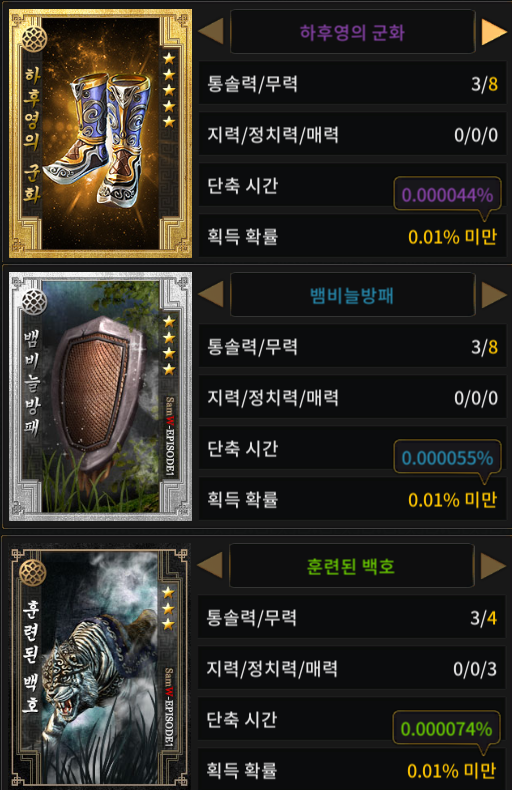
Task: Click the 통솔력/무력 row of 뱀비늘방패
Action: coord(352,346)
